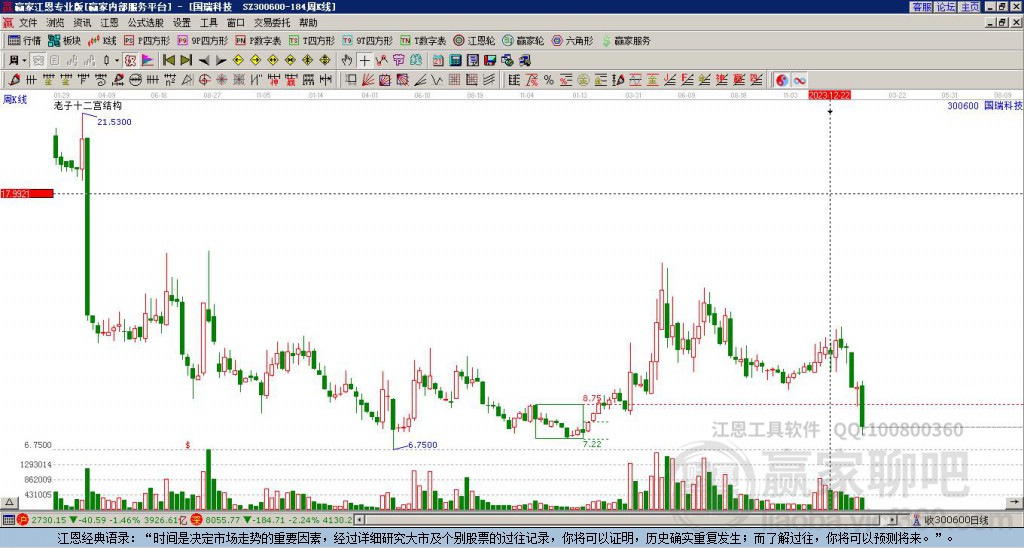The image size is (1024, 548).
Task: Click the 客服 customer service button
Action: (x=921, y=7)
